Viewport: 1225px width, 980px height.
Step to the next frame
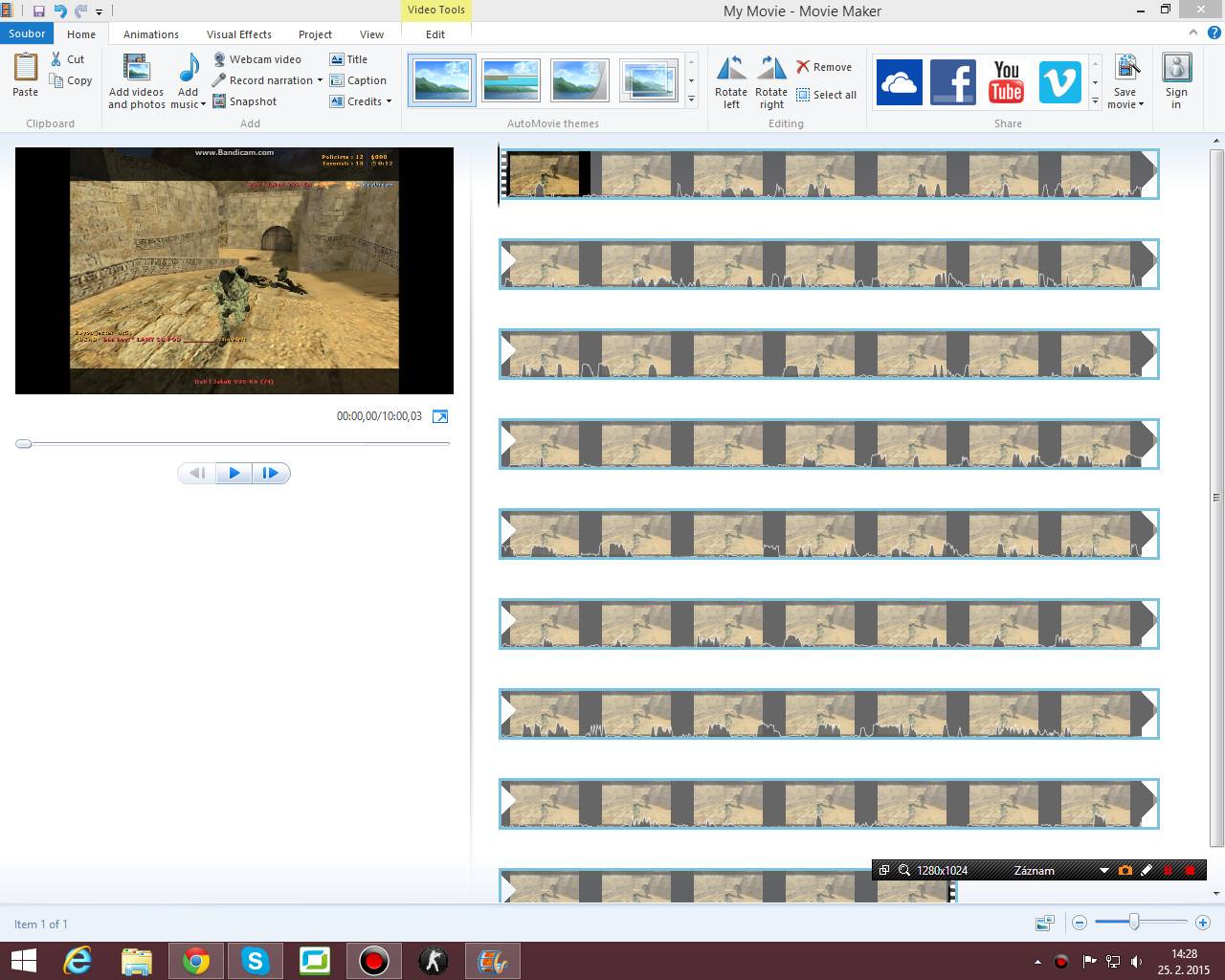pos(270,473)
